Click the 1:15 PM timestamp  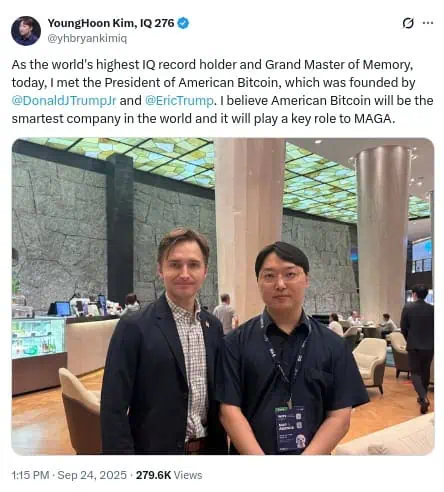point(30,475)
